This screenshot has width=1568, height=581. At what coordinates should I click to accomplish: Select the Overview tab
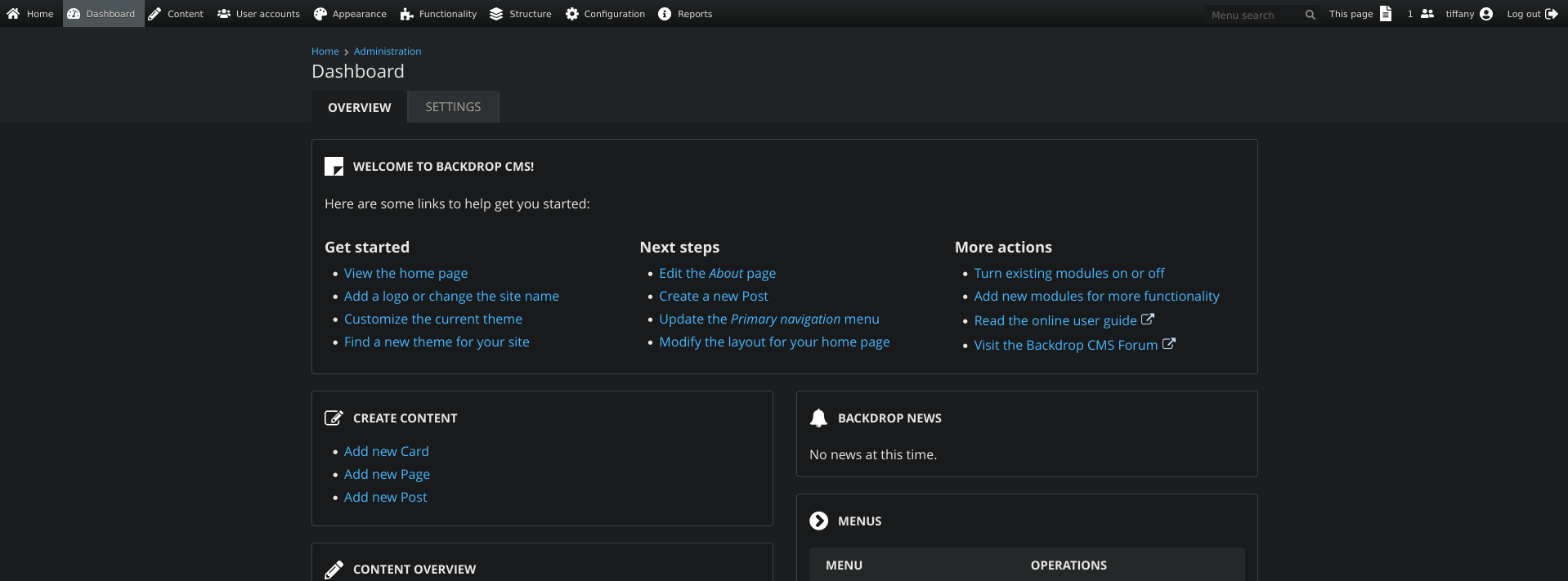click(x=360, y=107)
